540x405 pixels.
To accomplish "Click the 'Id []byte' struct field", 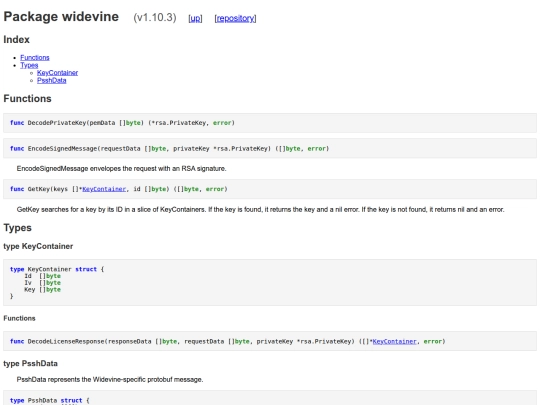I will pyautogui.click(x=42, y=276).
